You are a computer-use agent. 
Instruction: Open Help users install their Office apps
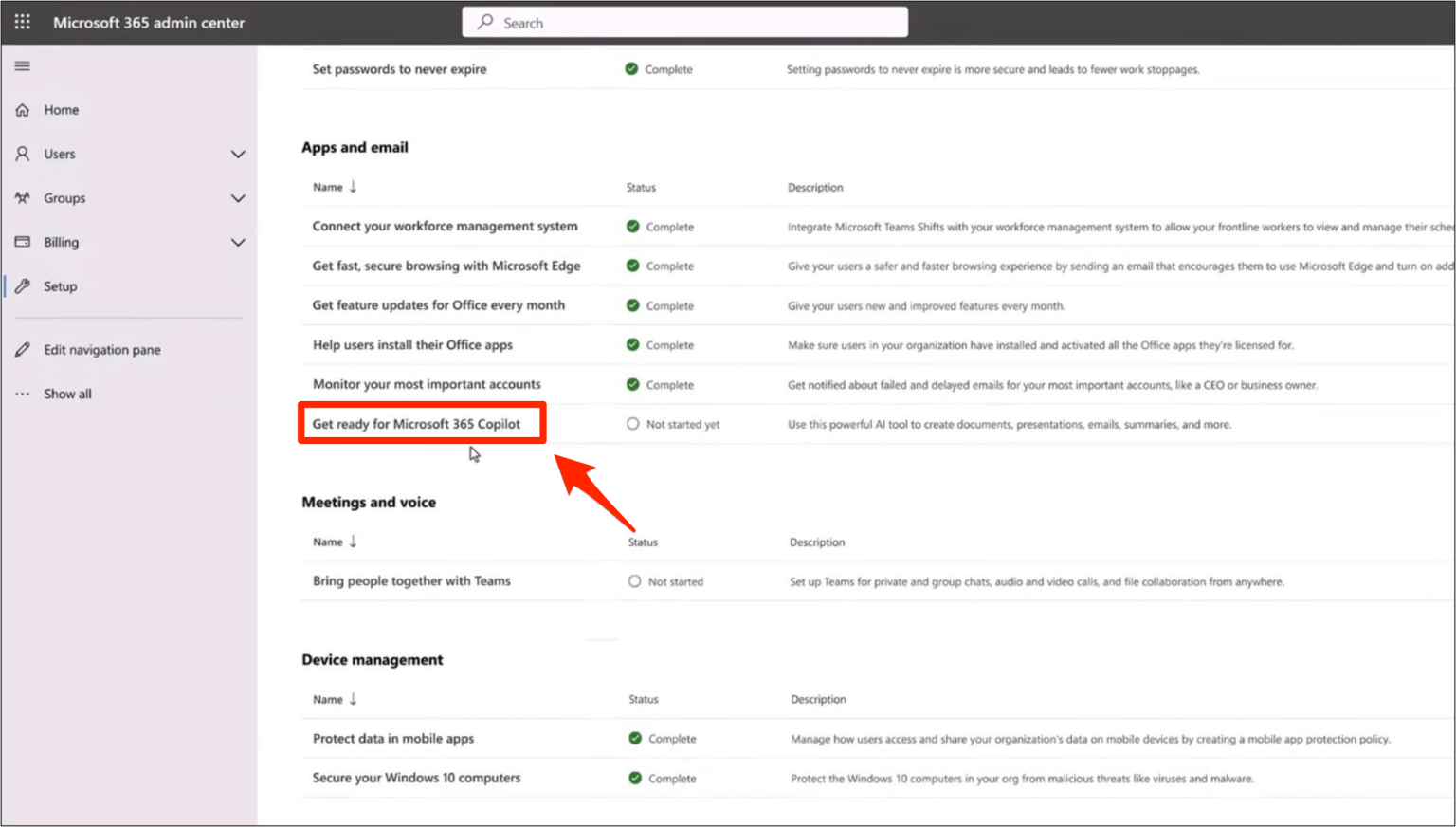tap(411, 344)
